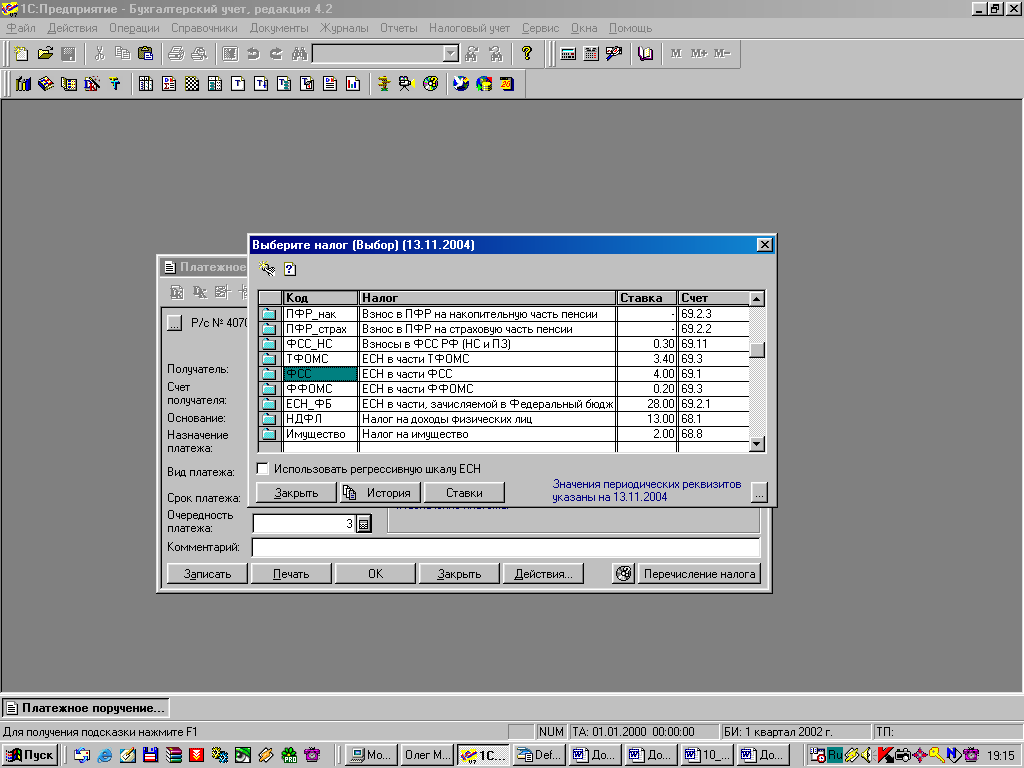Click the checkerboard report icon
The width and height of the screenshot is (1024, 768).
[192, 84]
